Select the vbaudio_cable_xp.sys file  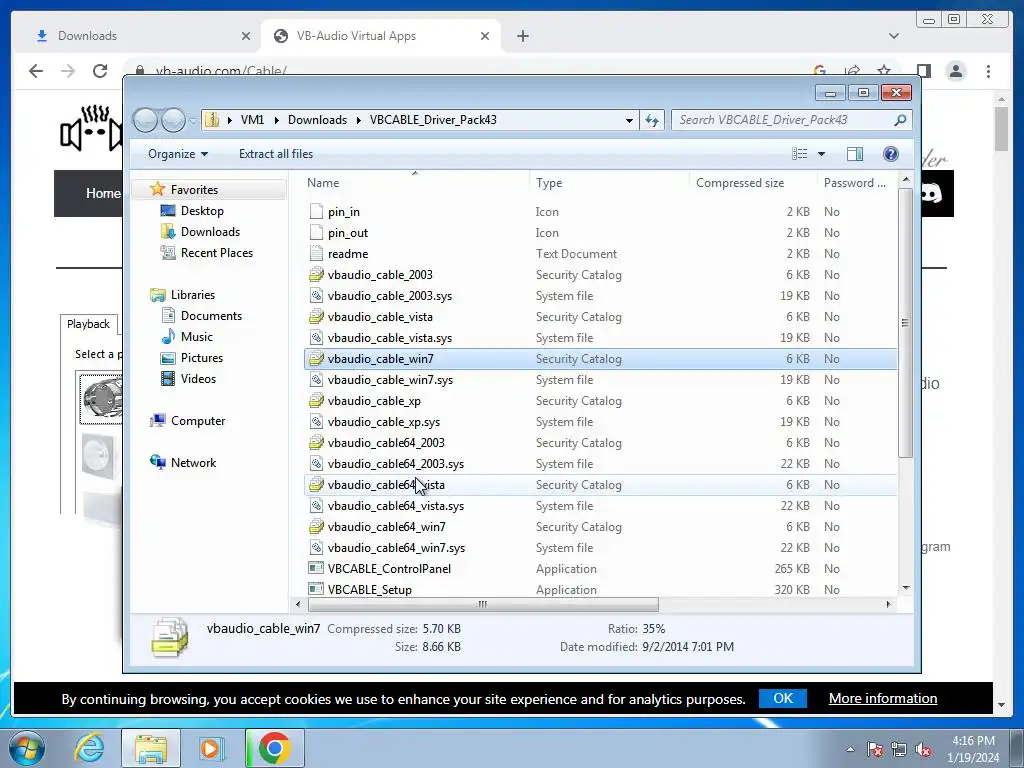click(x=600, y=422)
